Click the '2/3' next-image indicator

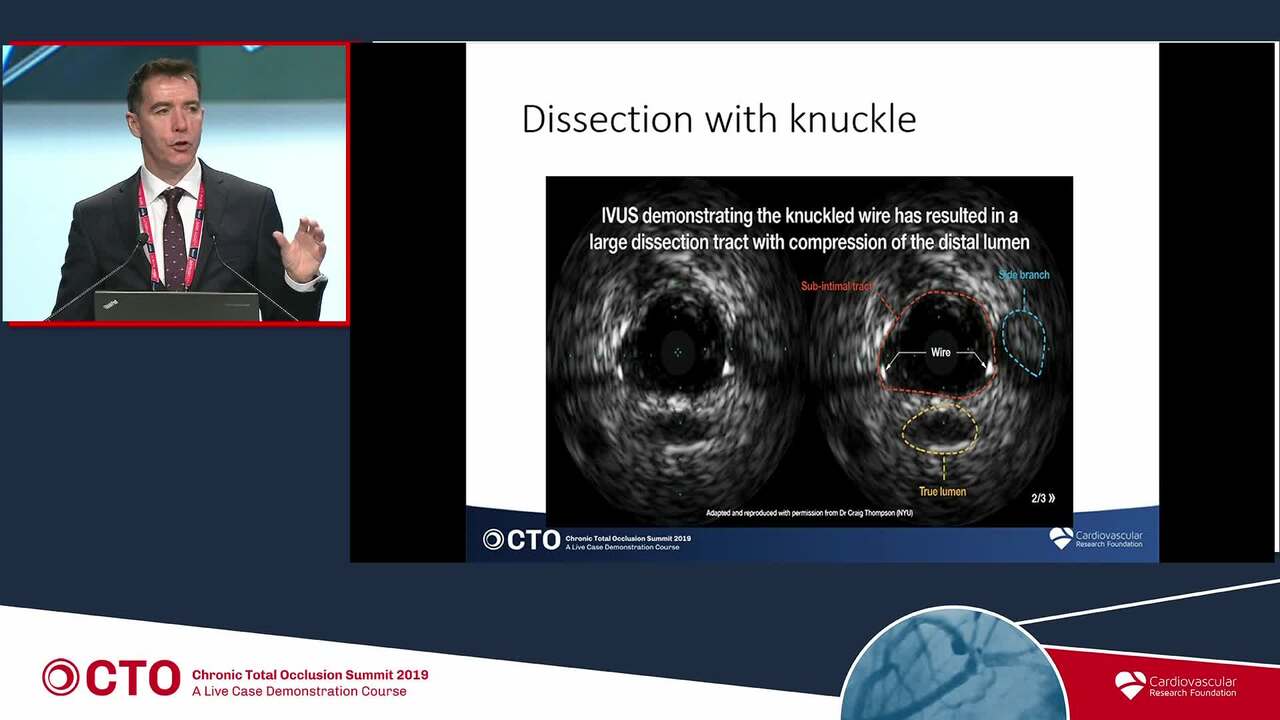click(x=1043, y=498)
